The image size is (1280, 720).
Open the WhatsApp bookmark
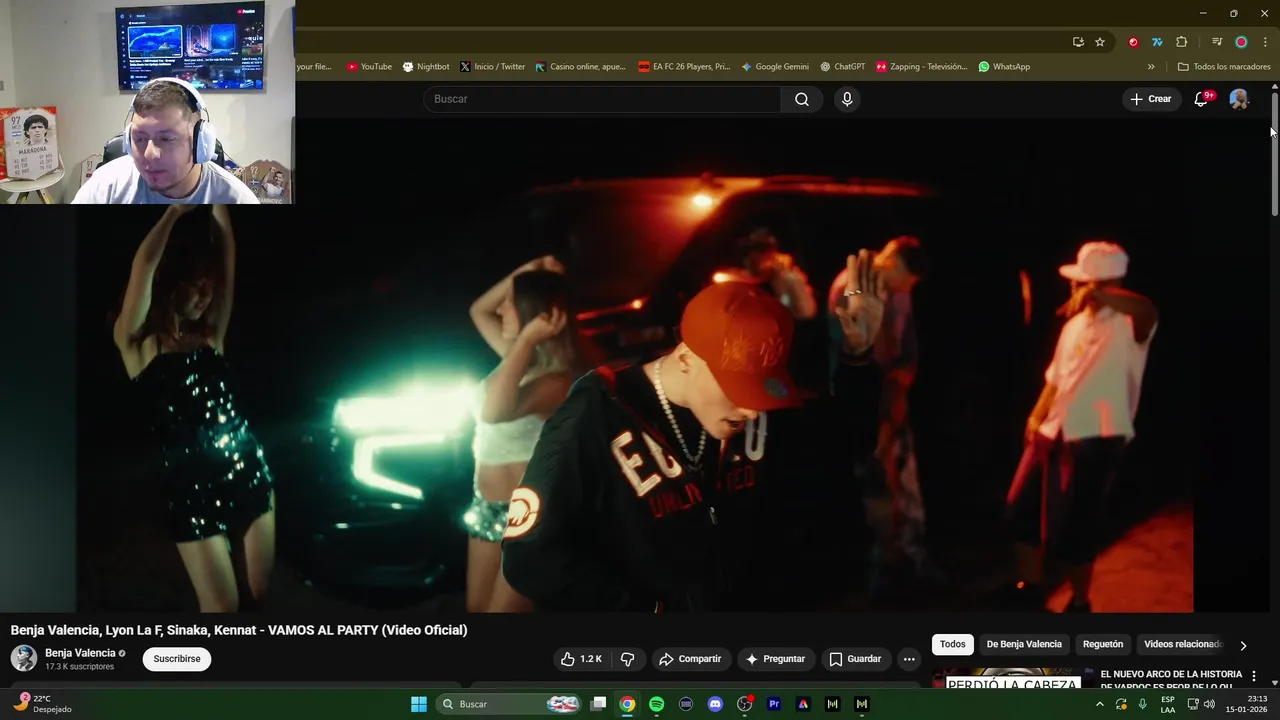(1004, 67)
